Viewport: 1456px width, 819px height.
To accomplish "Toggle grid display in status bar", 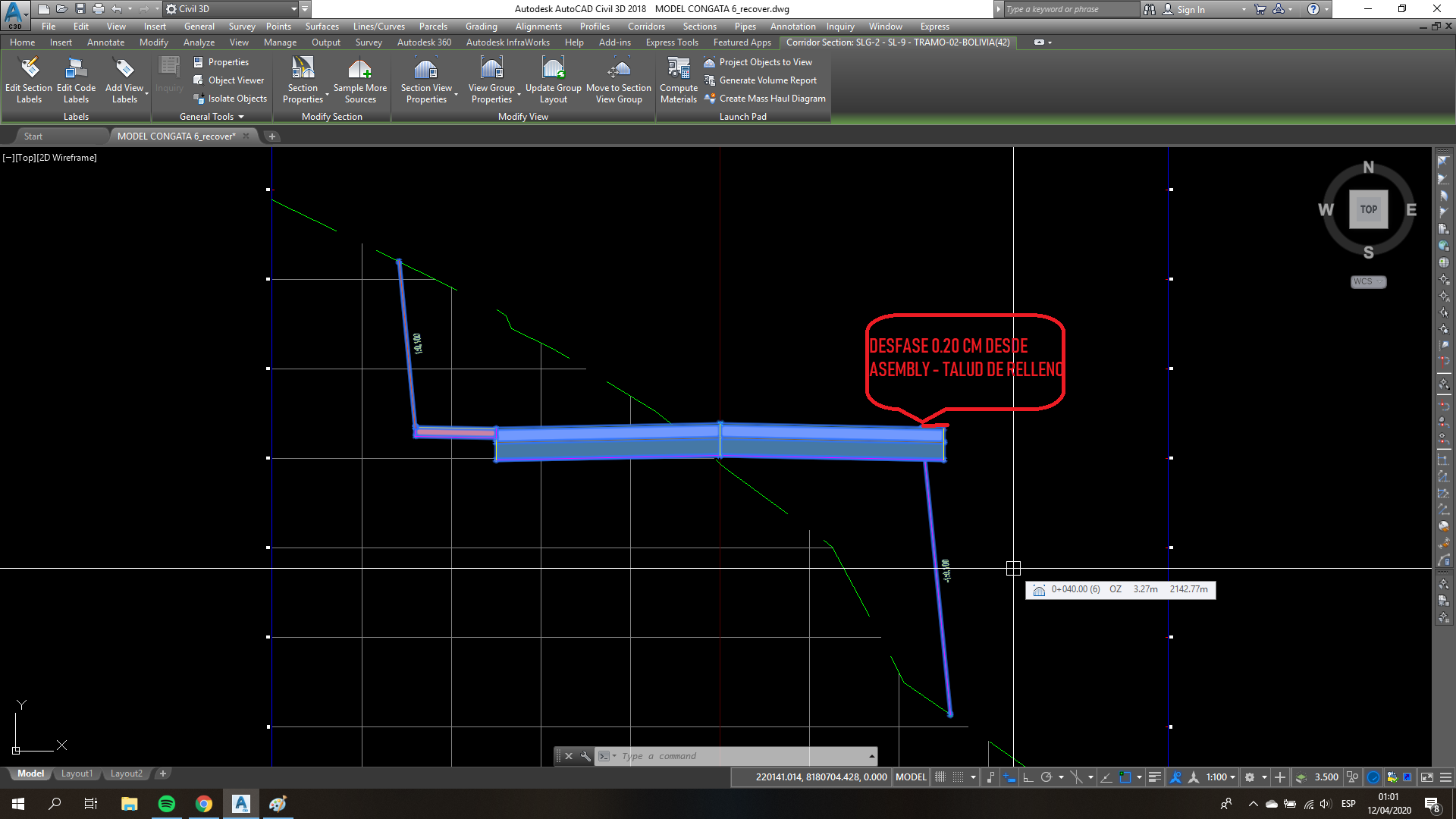I will tap(940, 777).
